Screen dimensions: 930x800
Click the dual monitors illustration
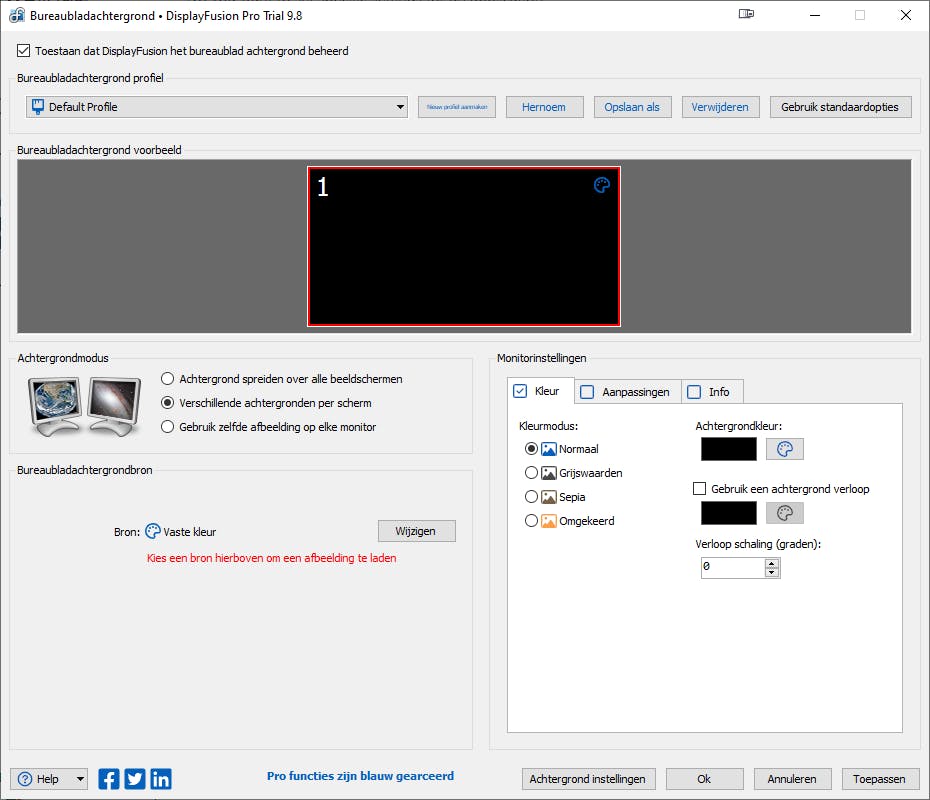point(85,407)
